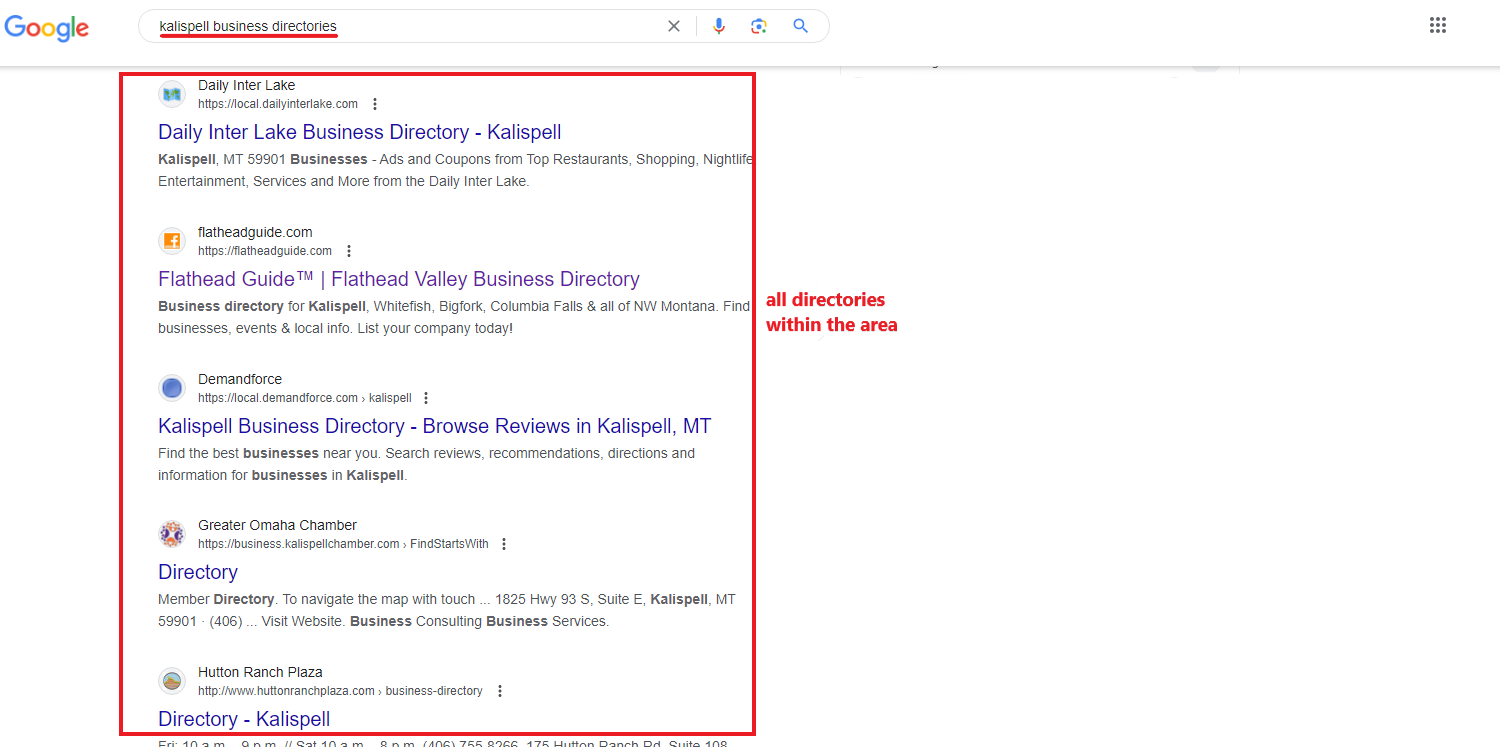Click the https://flatheadguide.com URL
The image size is (1500, 747).
(x=265, y=251)
